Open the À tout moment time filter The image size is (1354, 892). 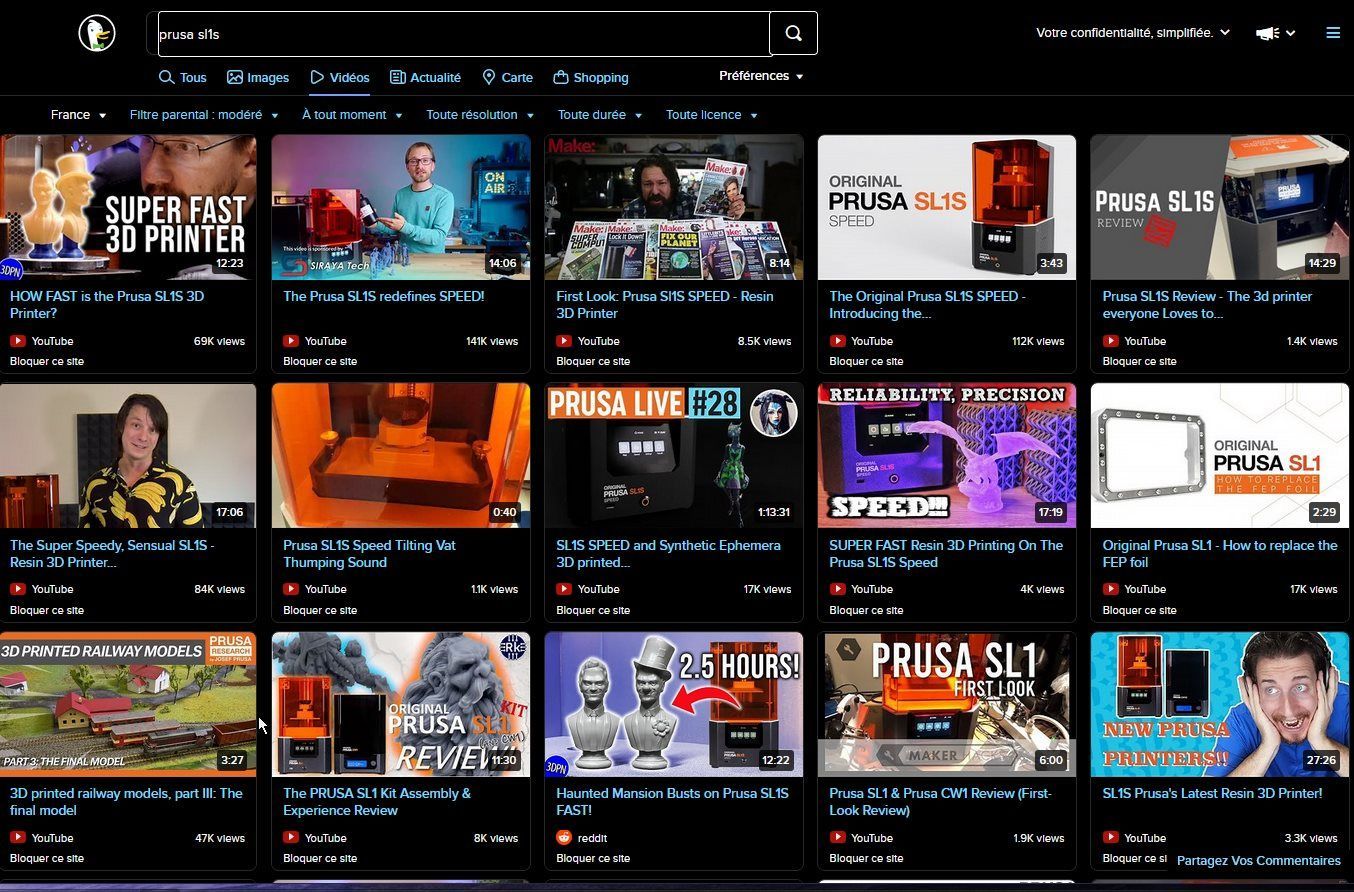352,115
